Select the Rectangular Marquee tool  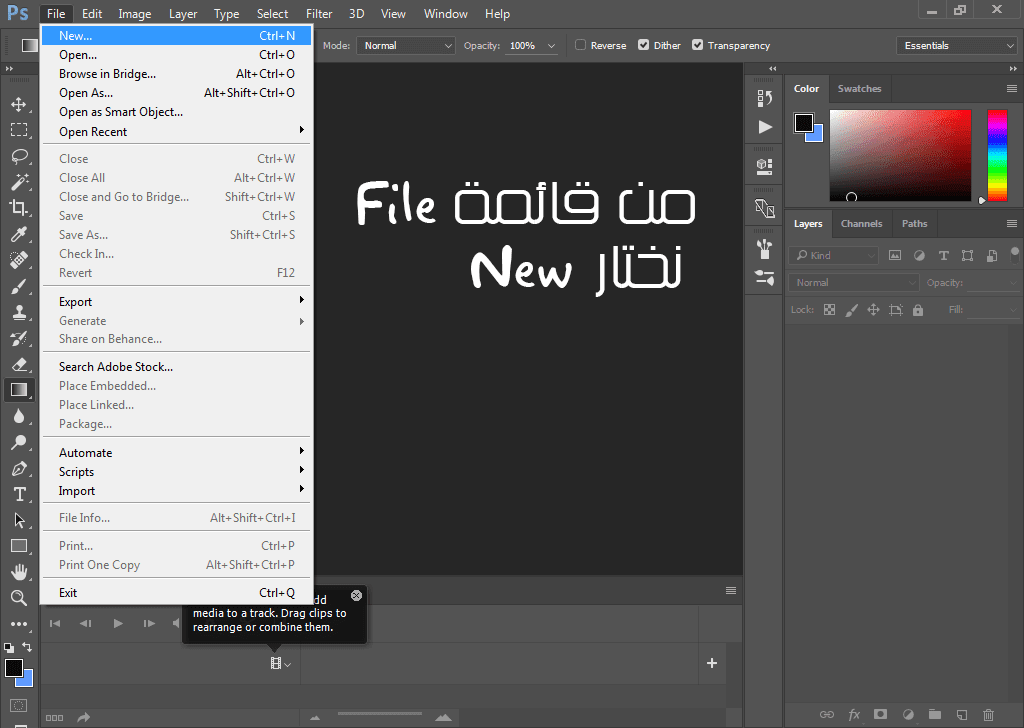[x=19, y=130]
